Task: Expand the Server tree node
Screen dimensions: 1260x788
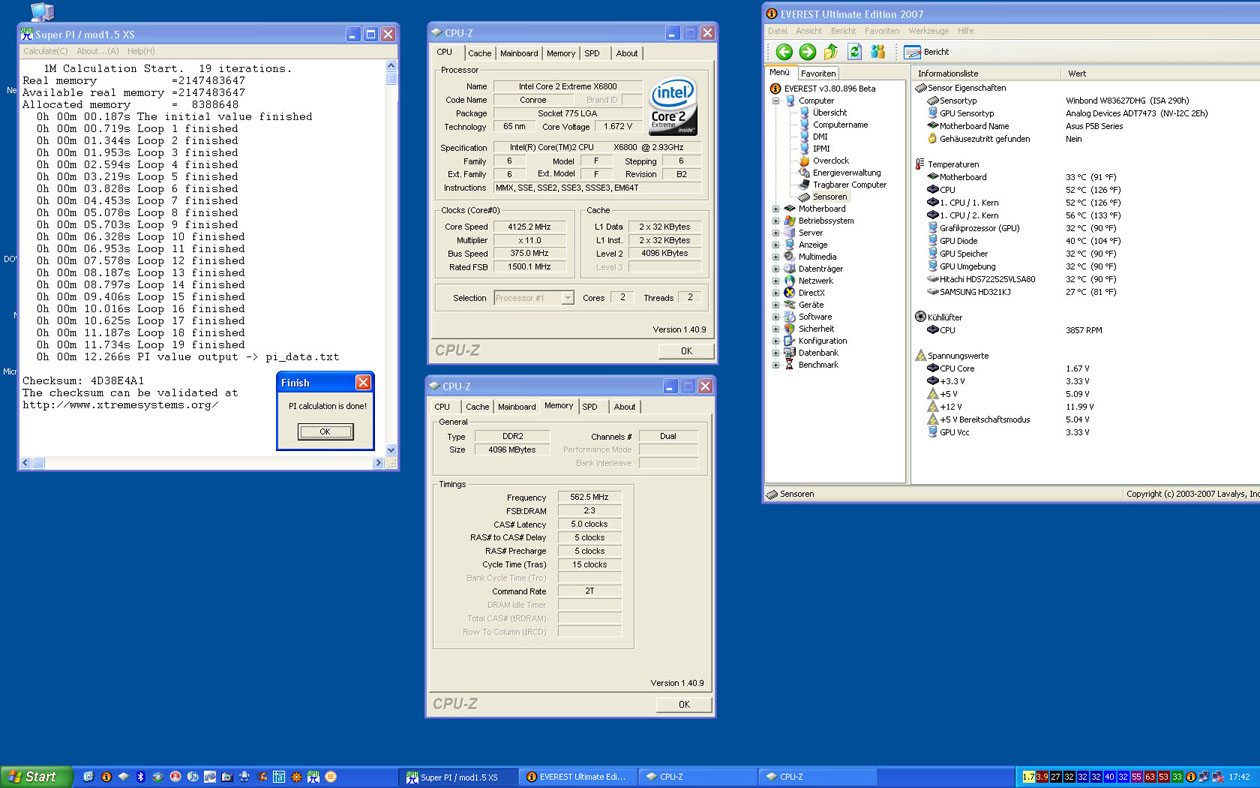Action: tap(776, 233)
